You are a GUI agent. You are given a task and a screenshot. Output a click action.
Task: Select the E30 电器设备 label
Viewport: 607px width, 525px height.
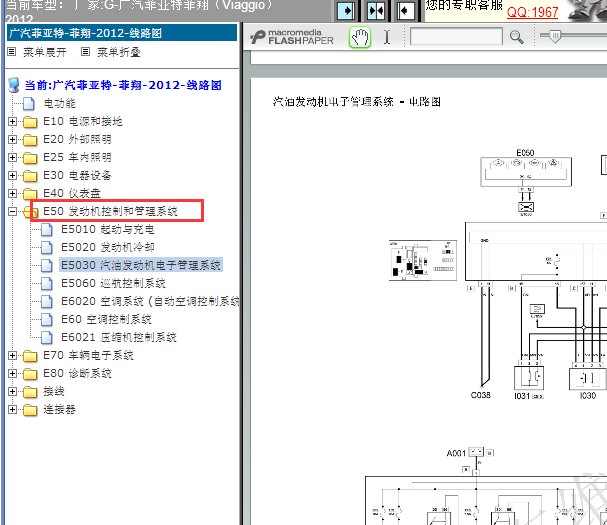(77, 175)
